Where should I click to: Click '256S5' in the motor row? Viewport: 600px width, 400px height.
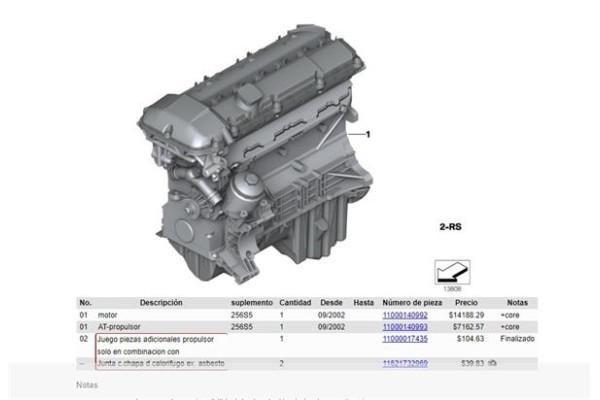tap(241, 315)
